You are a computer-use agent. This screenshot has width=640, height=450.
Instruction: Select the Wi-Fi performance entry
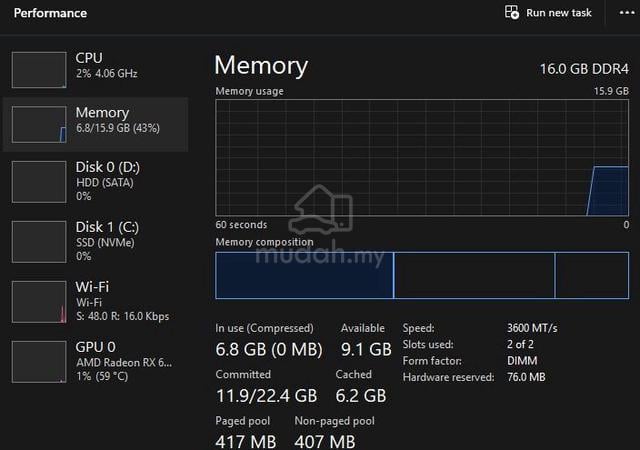96,301
